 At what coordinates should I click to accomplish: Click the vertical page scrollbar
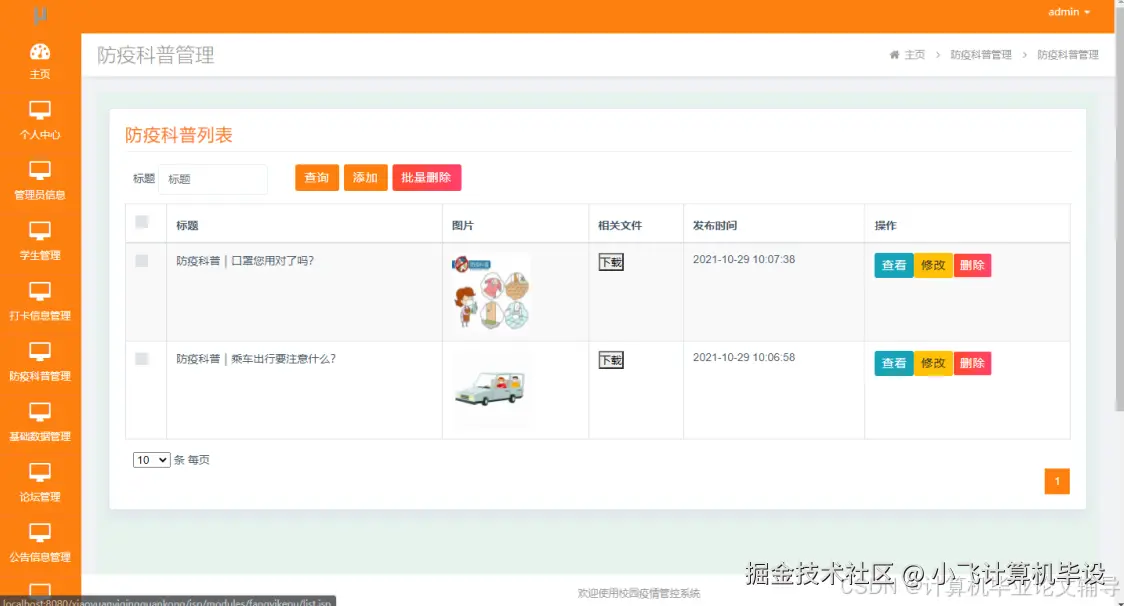click(1119, 208)
